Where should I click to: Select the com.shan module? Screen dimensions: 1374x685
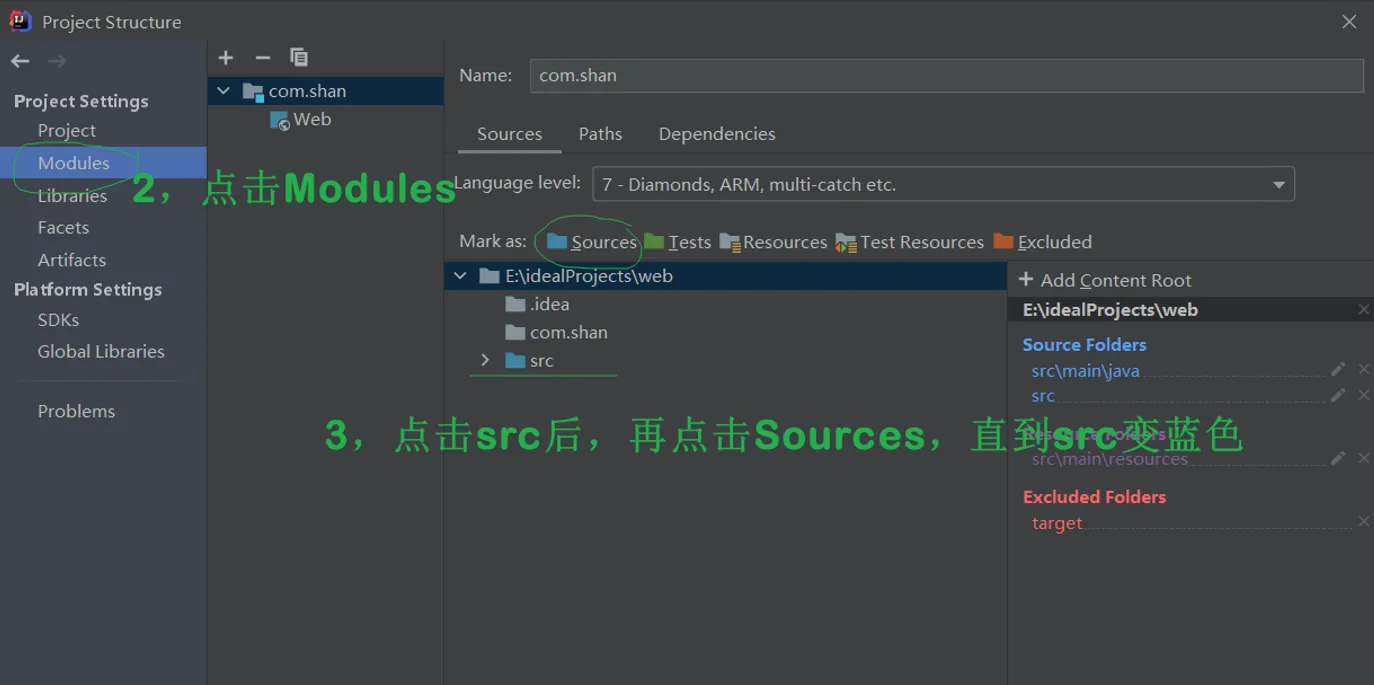pyautogui.click(x=325, y=91)
